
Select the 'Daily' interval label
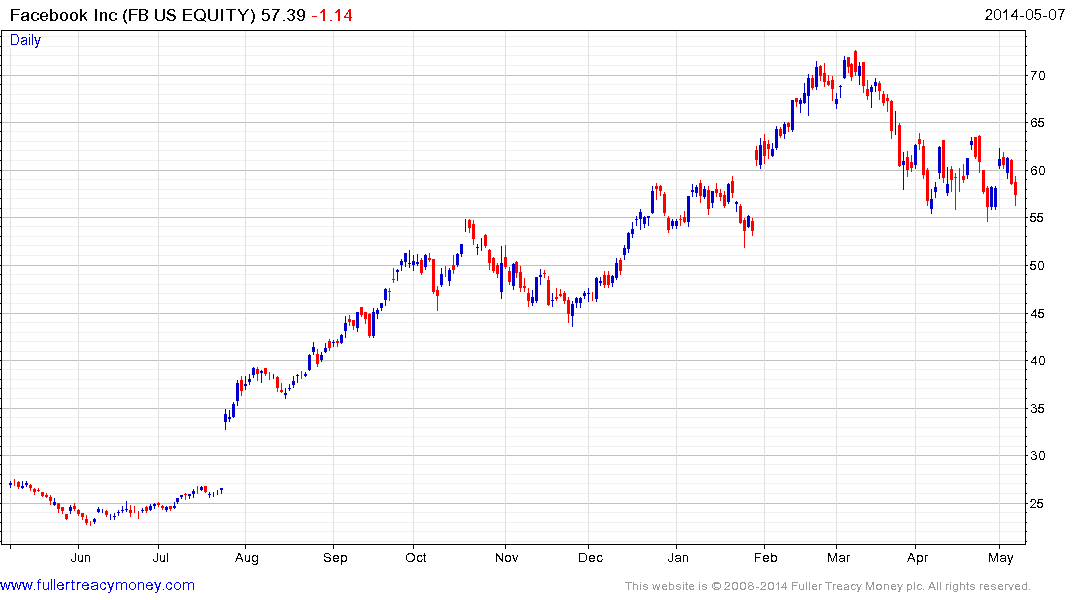pyautogui.click(x=25, y=40)
